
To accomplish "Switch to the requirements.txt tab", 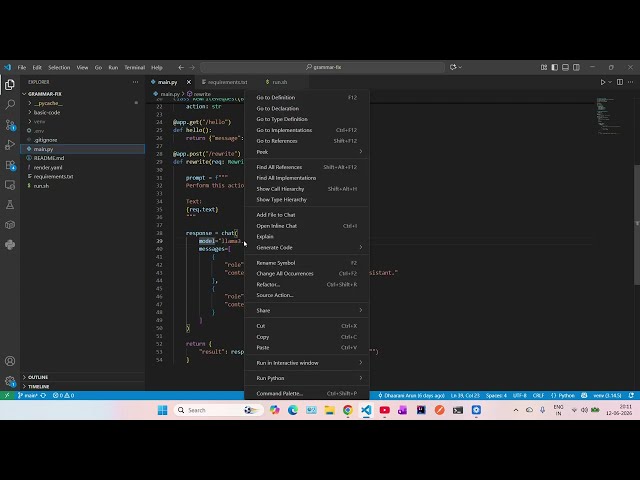I will (x=225, y=82).
